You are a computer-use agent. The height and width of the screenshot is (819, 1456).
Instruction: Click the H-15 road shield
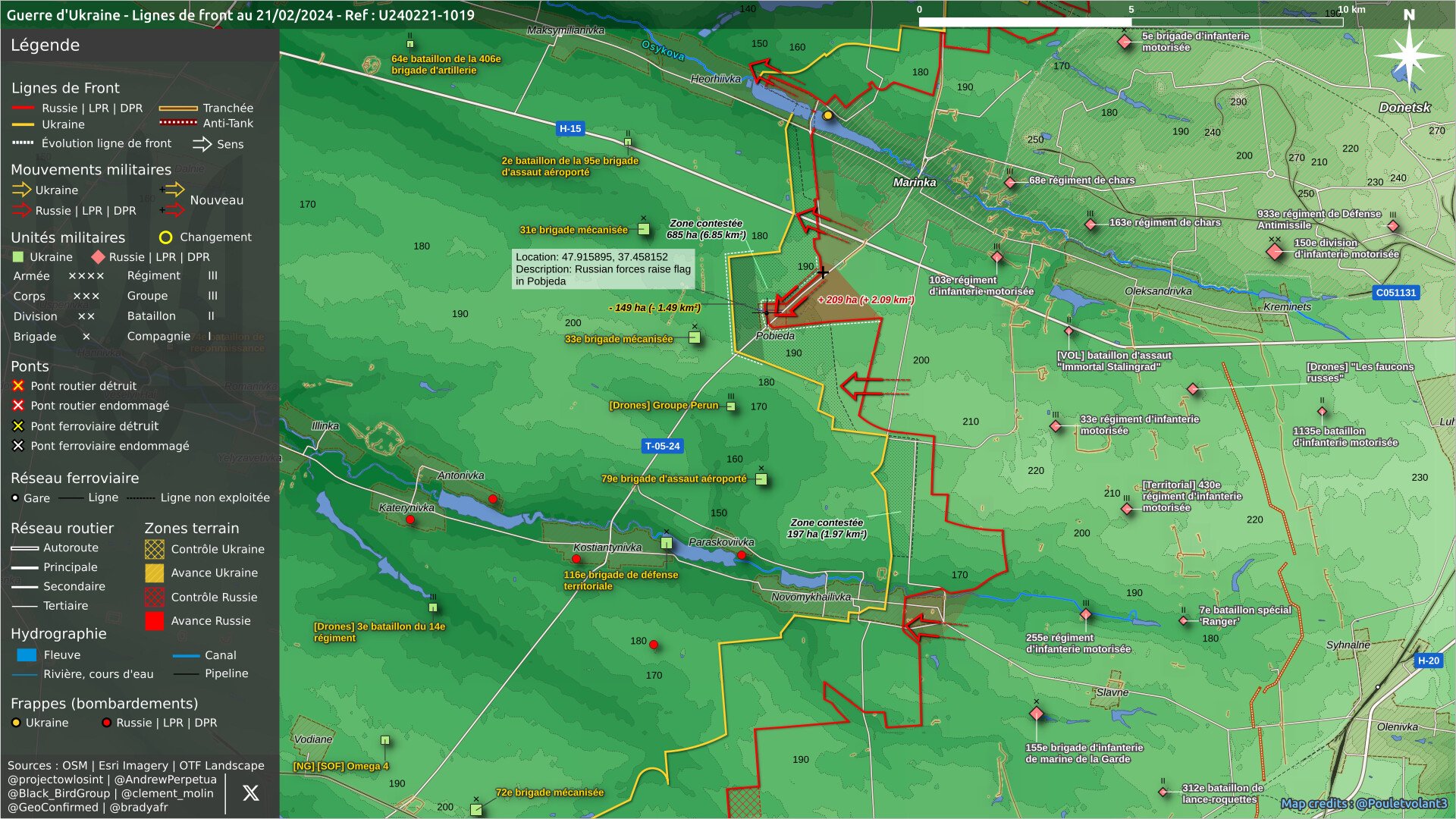[570, 129]
